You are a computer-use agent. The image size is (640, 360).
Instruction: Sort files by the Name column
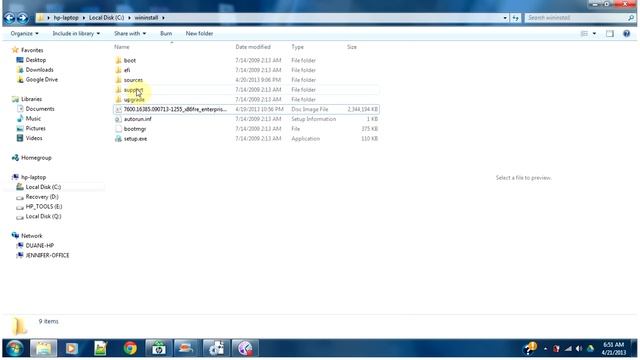point(122,47)
